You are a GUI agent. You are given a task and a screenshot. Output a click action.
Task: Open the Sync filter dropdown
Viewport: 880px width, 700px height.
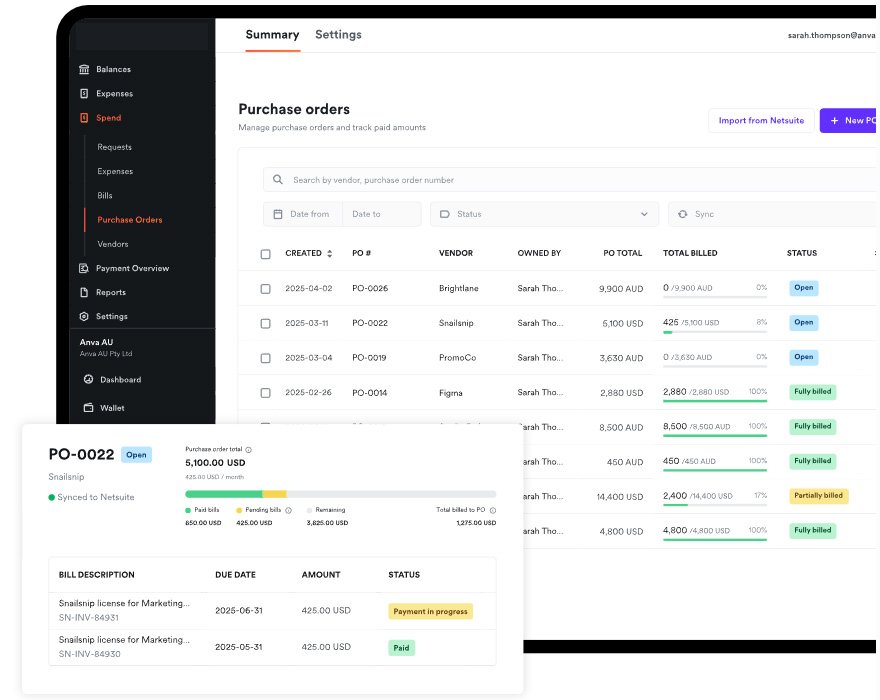[772, 214]
